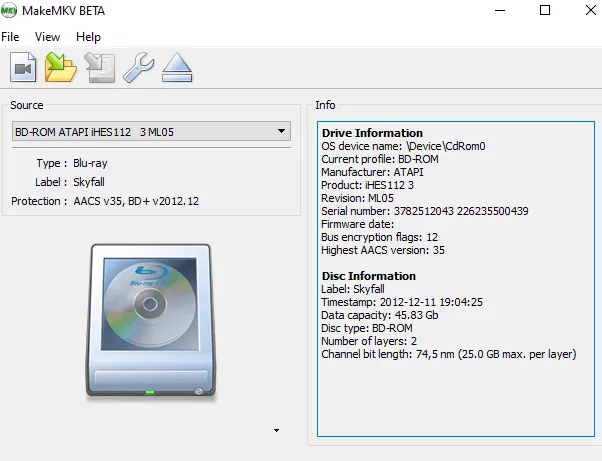The width and height of the screenshot is (602, 461).
Task: Click the large Blu-ray drive image
Action: coord(150,321)
